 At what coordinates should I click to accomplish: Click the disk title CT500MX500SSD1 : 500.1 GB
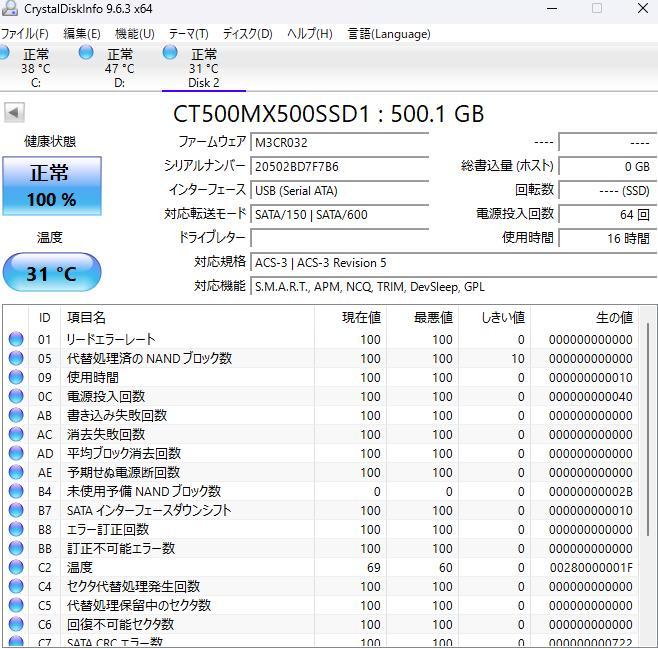(329, 114)
